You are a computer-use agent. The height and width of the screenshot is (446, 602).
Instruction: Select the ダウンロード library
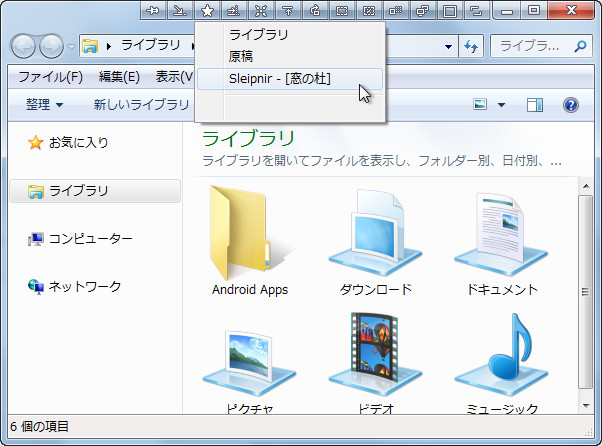tap(375, 241)
